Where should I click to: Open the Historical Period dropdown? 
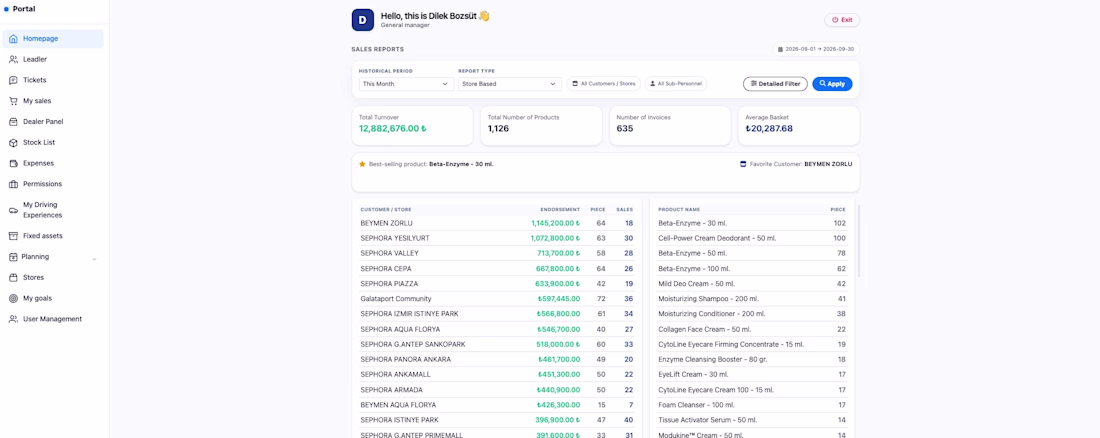click(406, 84)
